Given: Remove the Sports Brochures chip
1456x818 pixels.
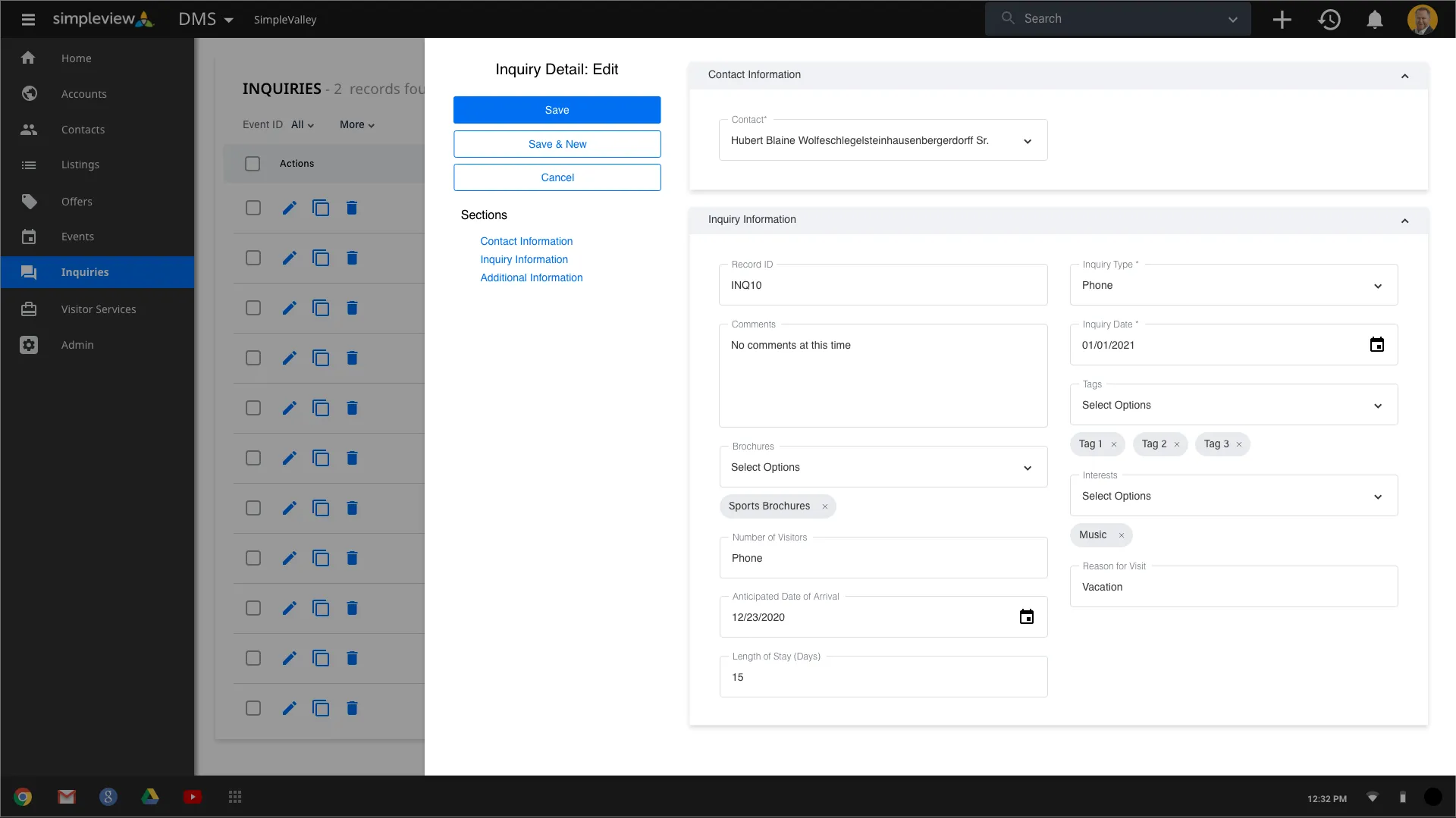Looking at the screenshot, I should pyautogui.click(x=825, y=506).
